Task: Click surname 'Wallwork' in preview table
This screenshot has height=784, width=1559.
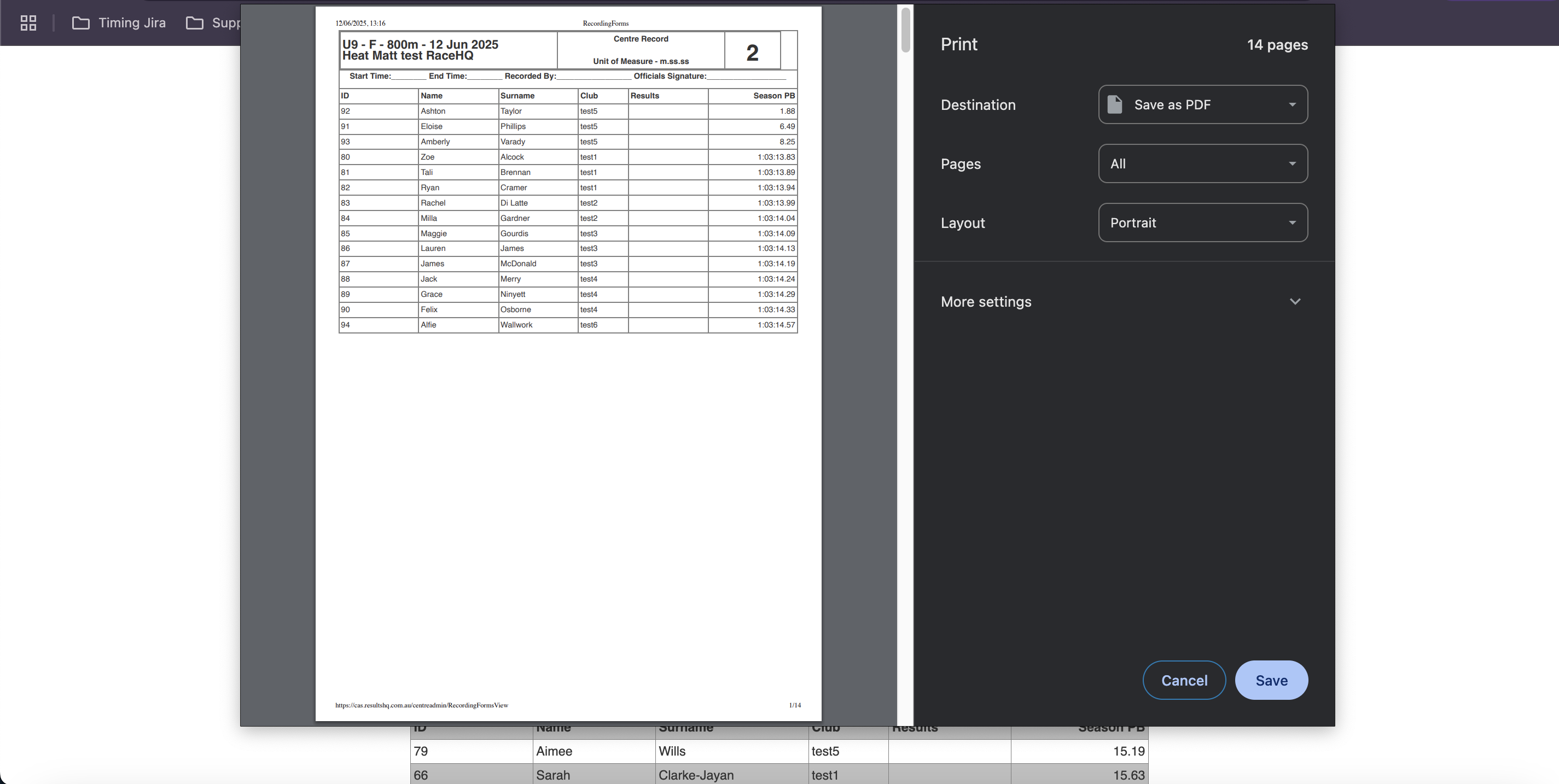Action: [x=516, y=325]
